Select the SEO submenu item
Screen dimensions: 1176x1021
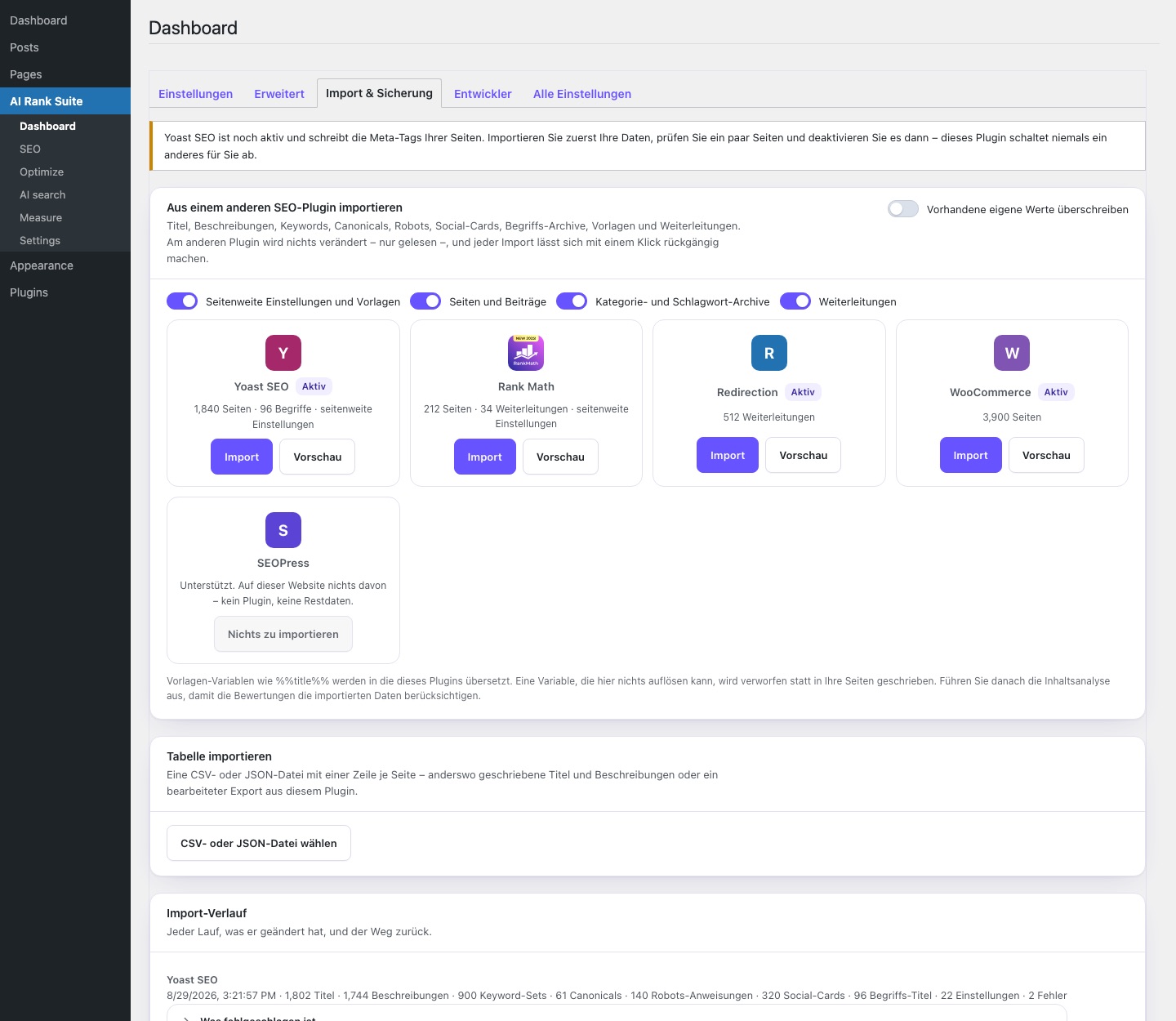[65, 149]
